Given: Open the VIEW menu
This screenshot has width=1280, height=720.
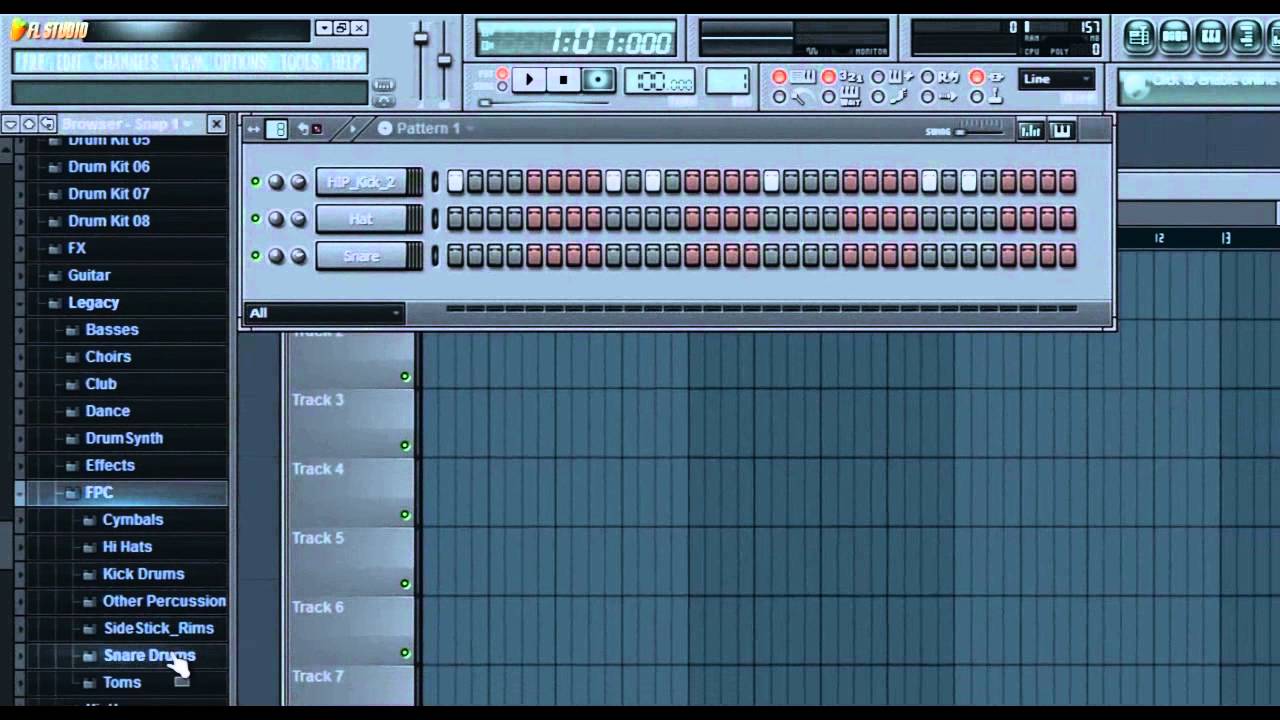Looking at the screenshot, I should click(x=188, y=62).
